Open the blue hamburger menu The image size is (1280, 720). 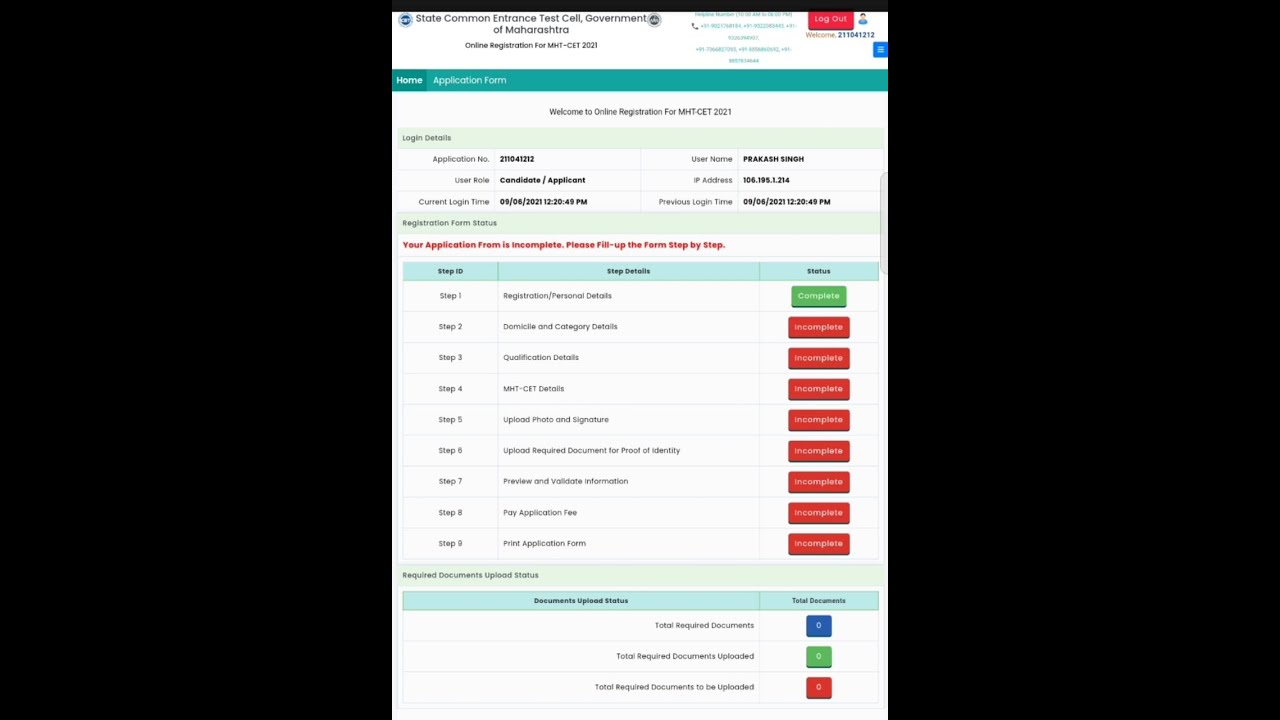880,50
